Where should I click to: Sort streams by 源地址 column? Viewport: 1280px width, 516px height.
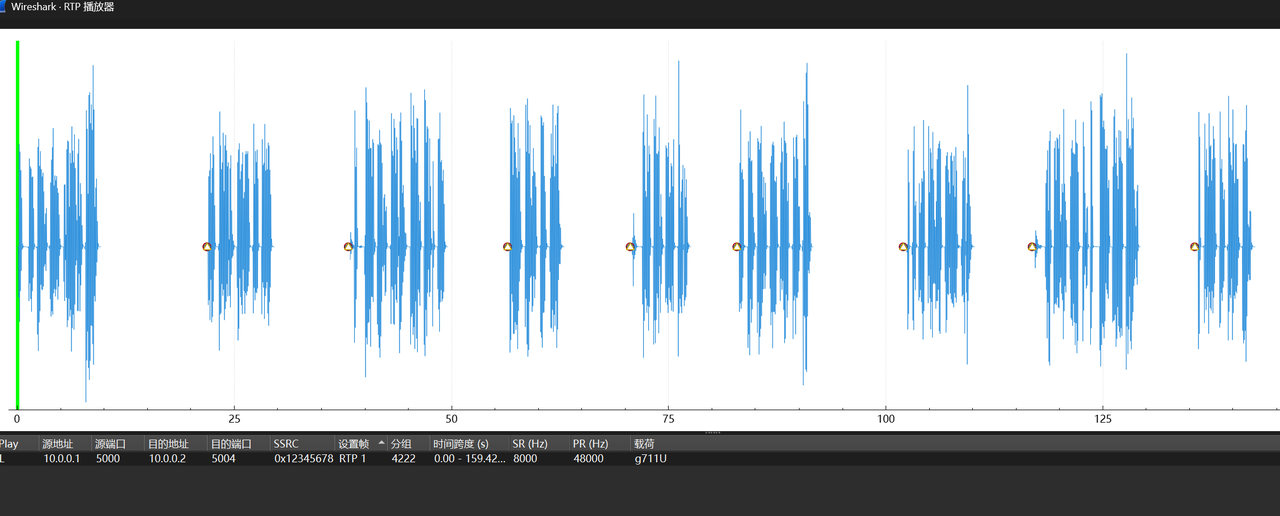coord(57,443)
